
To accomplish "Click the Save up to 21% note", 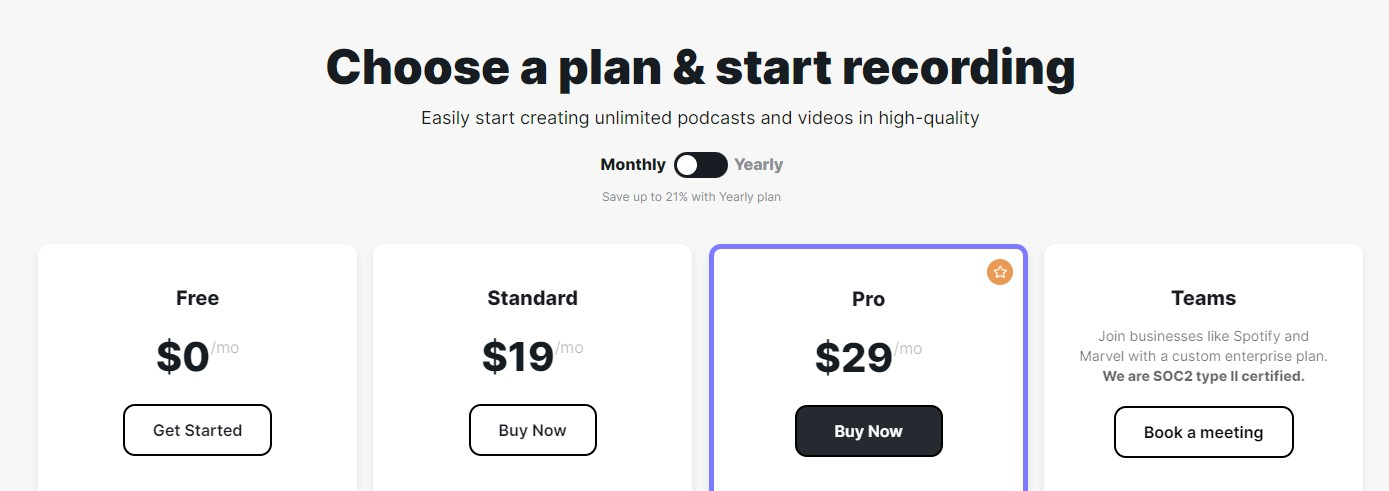I will pyautogui.click(x=691, y=197).
